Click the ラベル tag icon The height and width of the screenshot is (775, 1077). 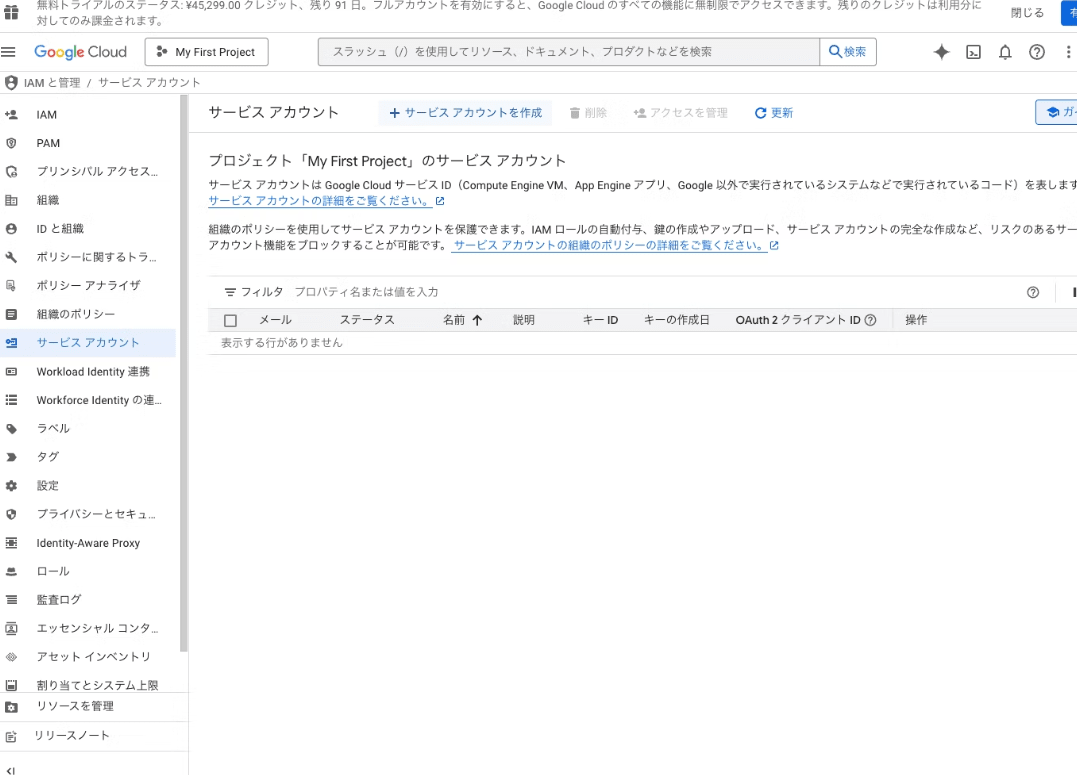(x=11, y=429)
